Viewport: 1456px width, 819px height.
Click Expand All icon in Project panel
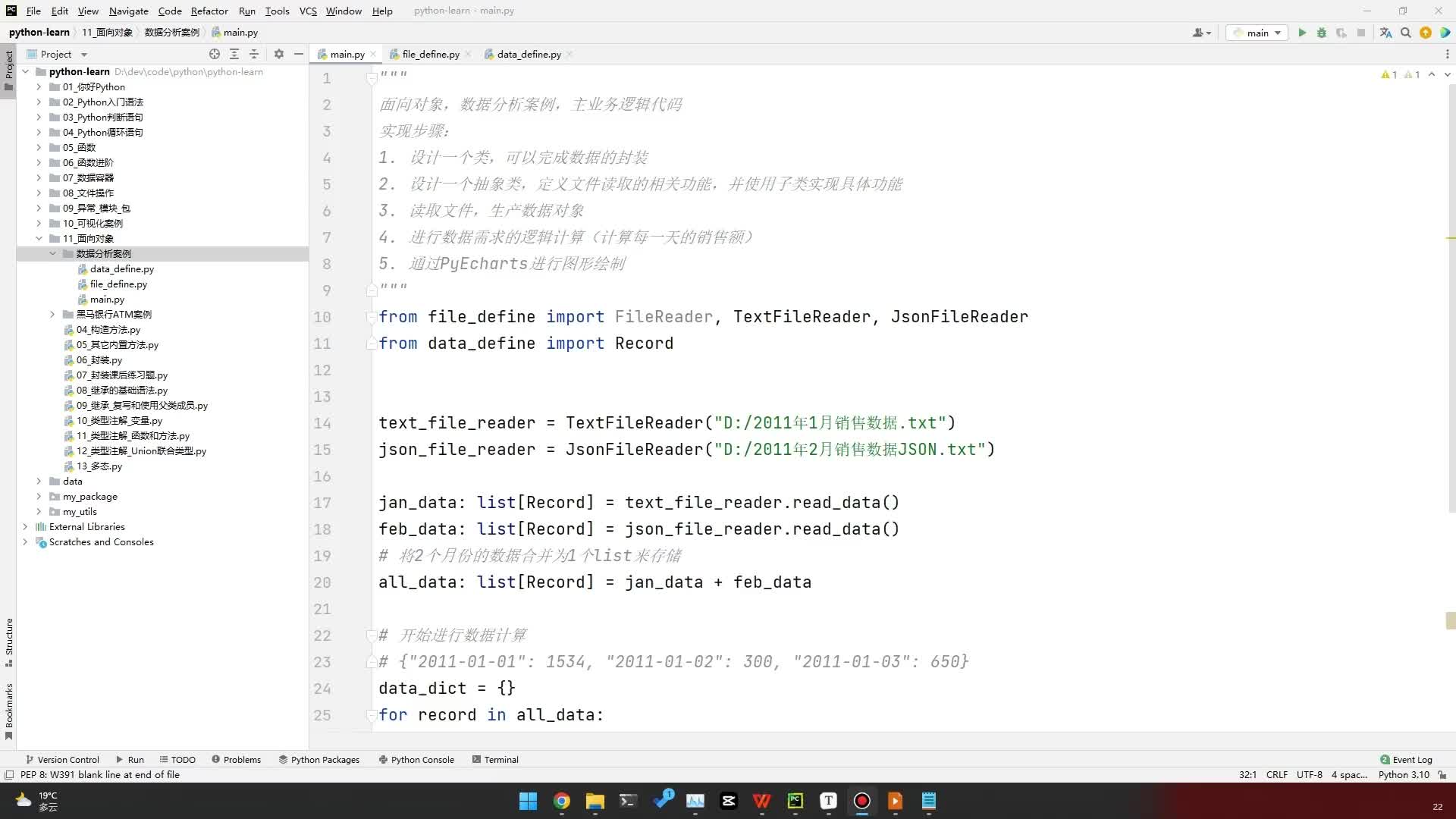(x=234, y=54)
